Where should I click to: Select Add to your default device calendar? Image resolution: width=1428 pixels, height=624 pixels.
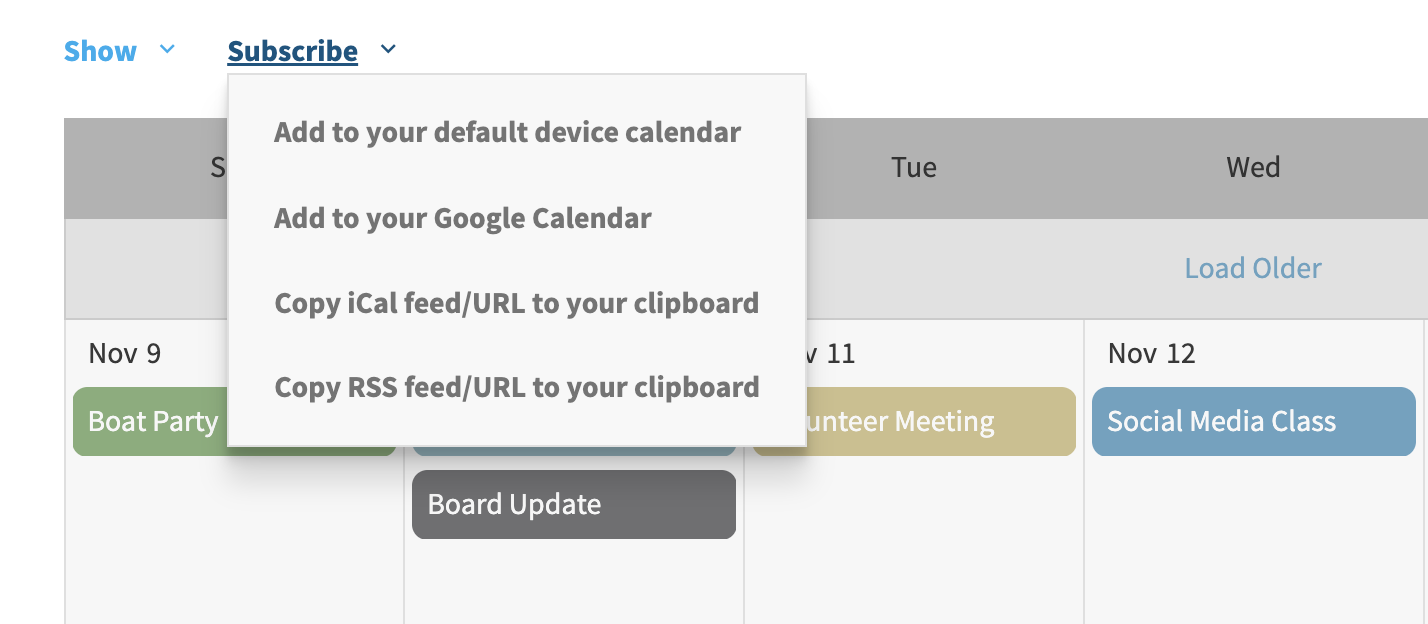pos(507,132)
